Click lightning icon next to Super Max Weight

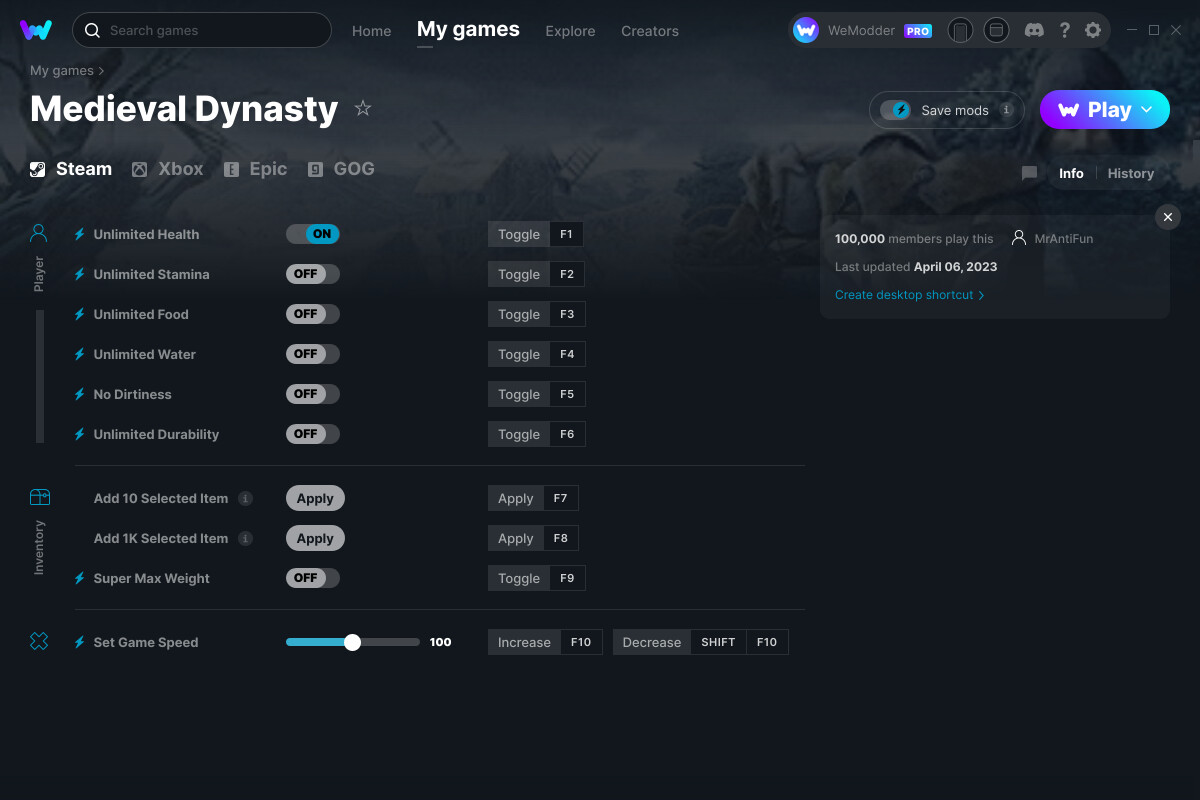click(x=80, y=578)
